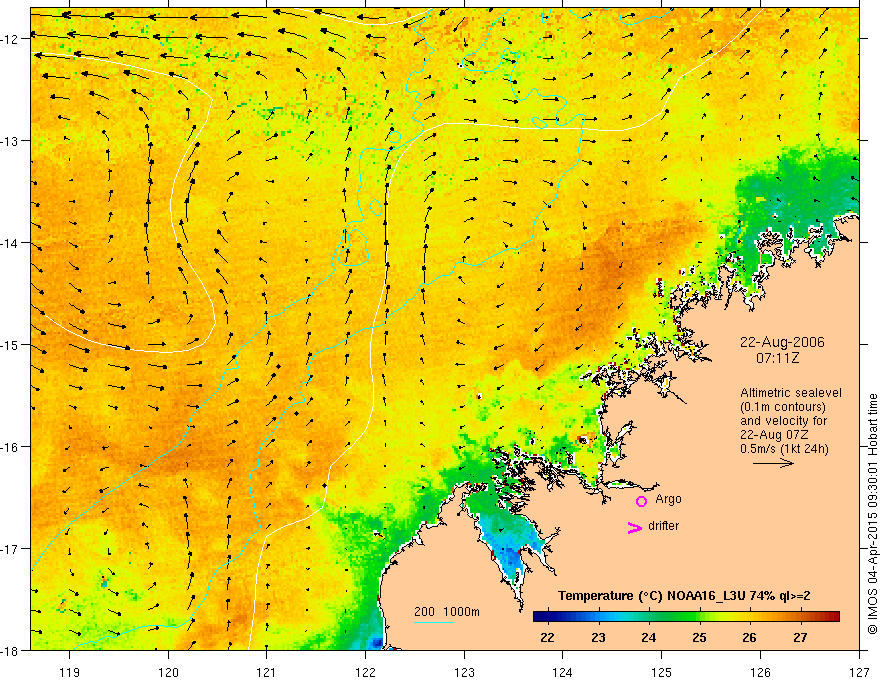The image size is (880, 680).
Task: Click the 'drifter' legend label
Action: [x=663, y=526]
